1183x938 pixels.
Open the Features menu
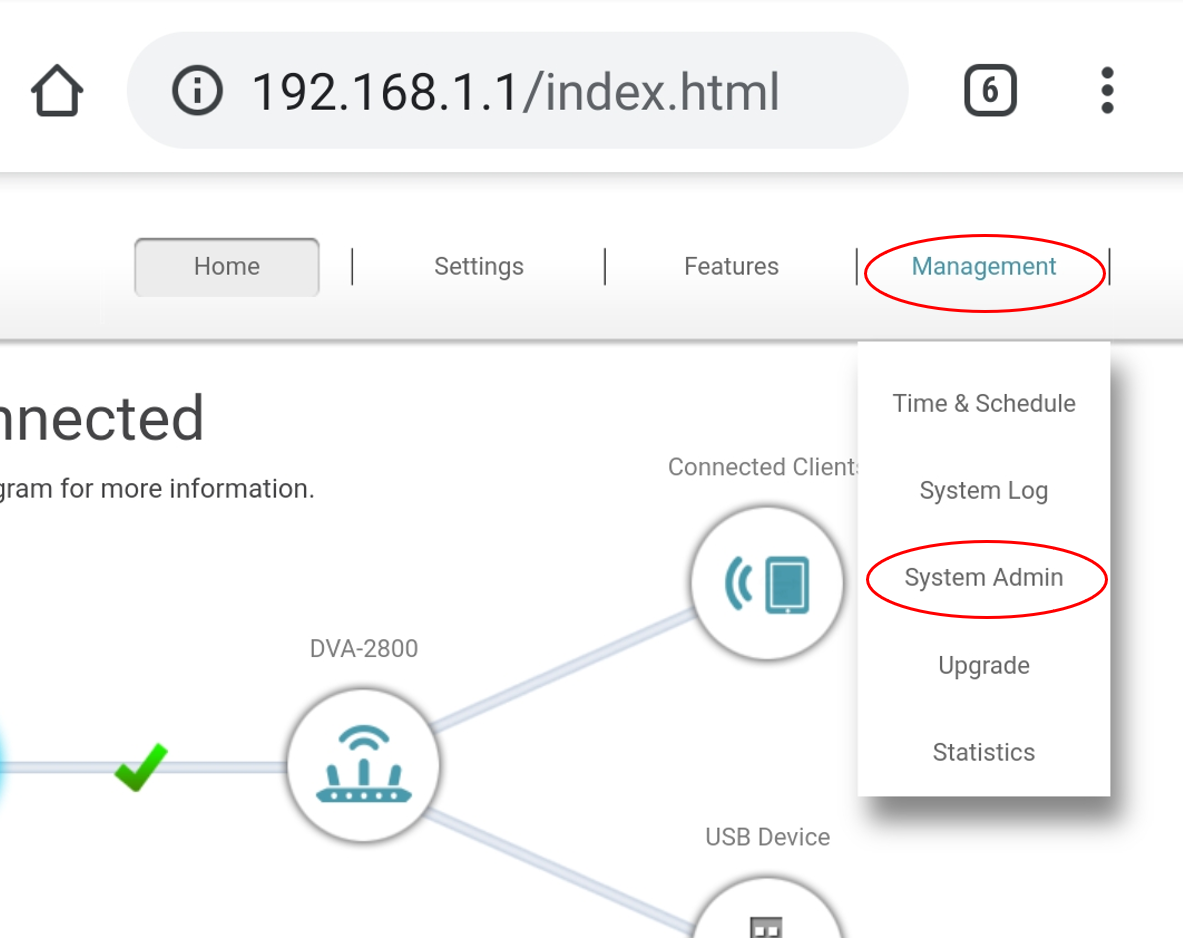point(731,266)
